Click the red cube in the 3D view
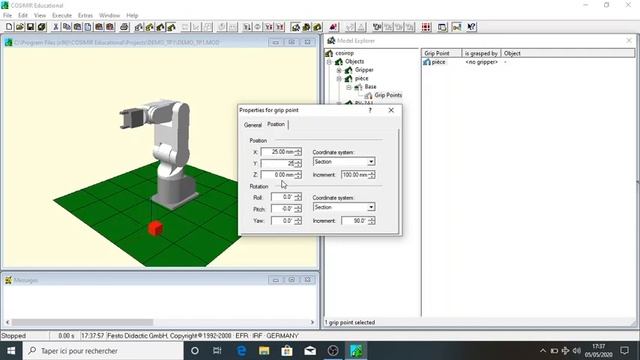The height and width of the screenshot is (360, 640). click(x=155, y=228)
